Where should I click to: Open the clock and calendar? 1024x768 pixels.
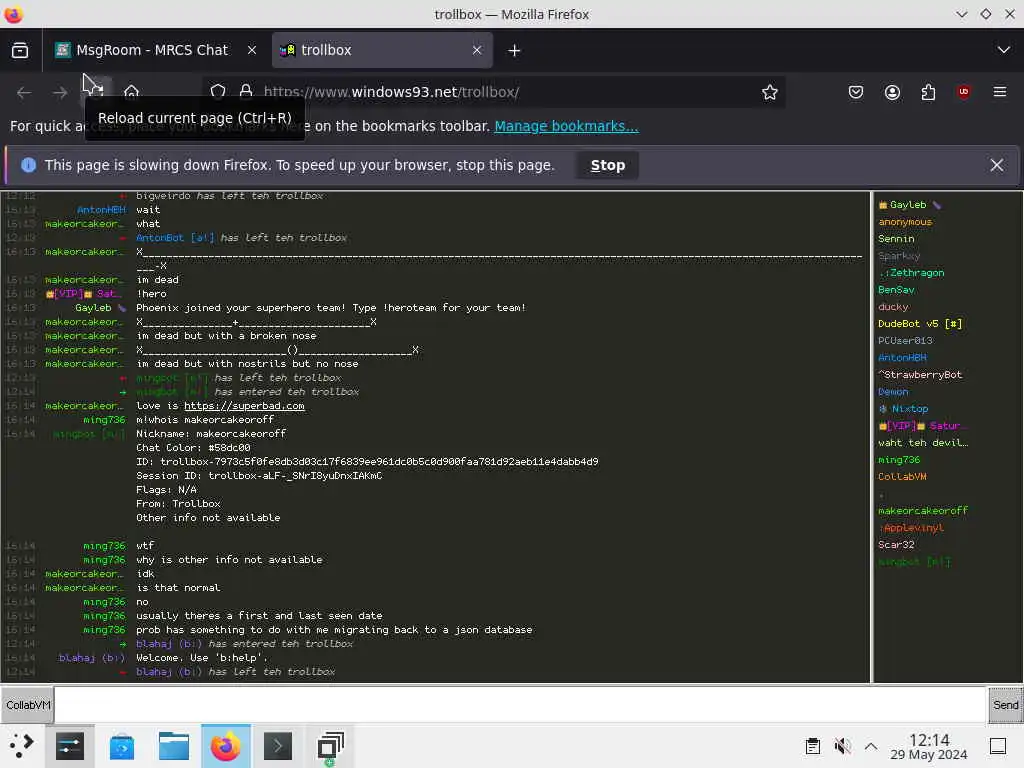[928, 746]
